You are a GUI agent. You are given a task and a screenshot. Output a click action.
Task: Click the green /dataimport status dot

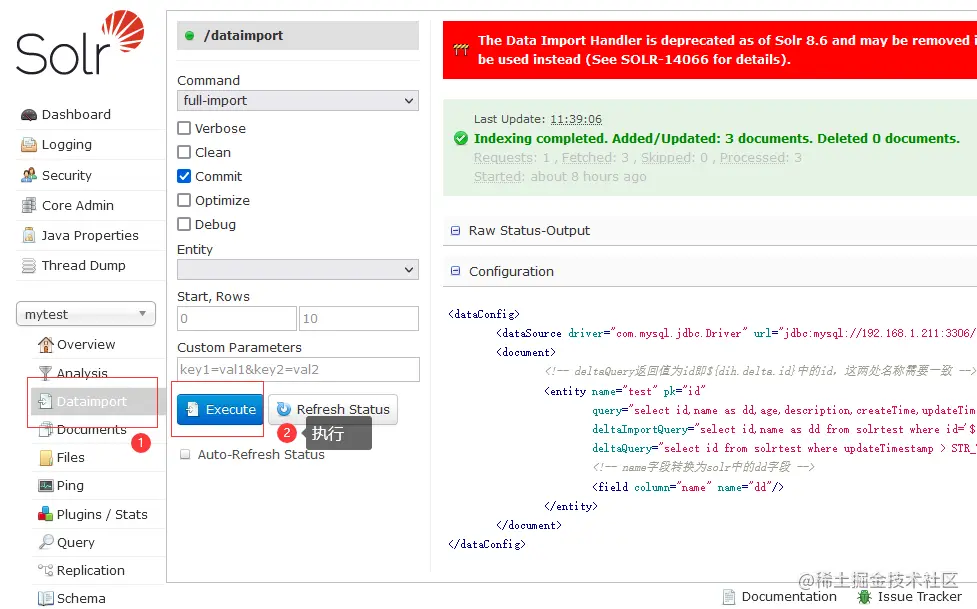pyautogui.click(x=189, y=36)
